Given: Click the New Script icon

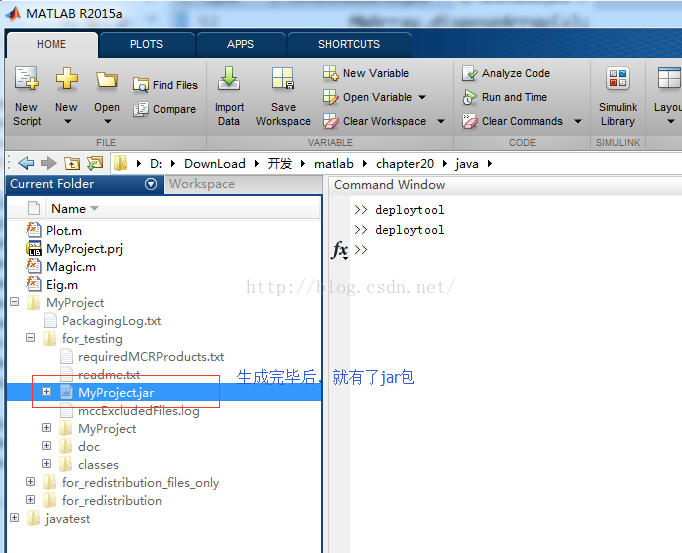Looking at the screenshot, I should [27, 78].
